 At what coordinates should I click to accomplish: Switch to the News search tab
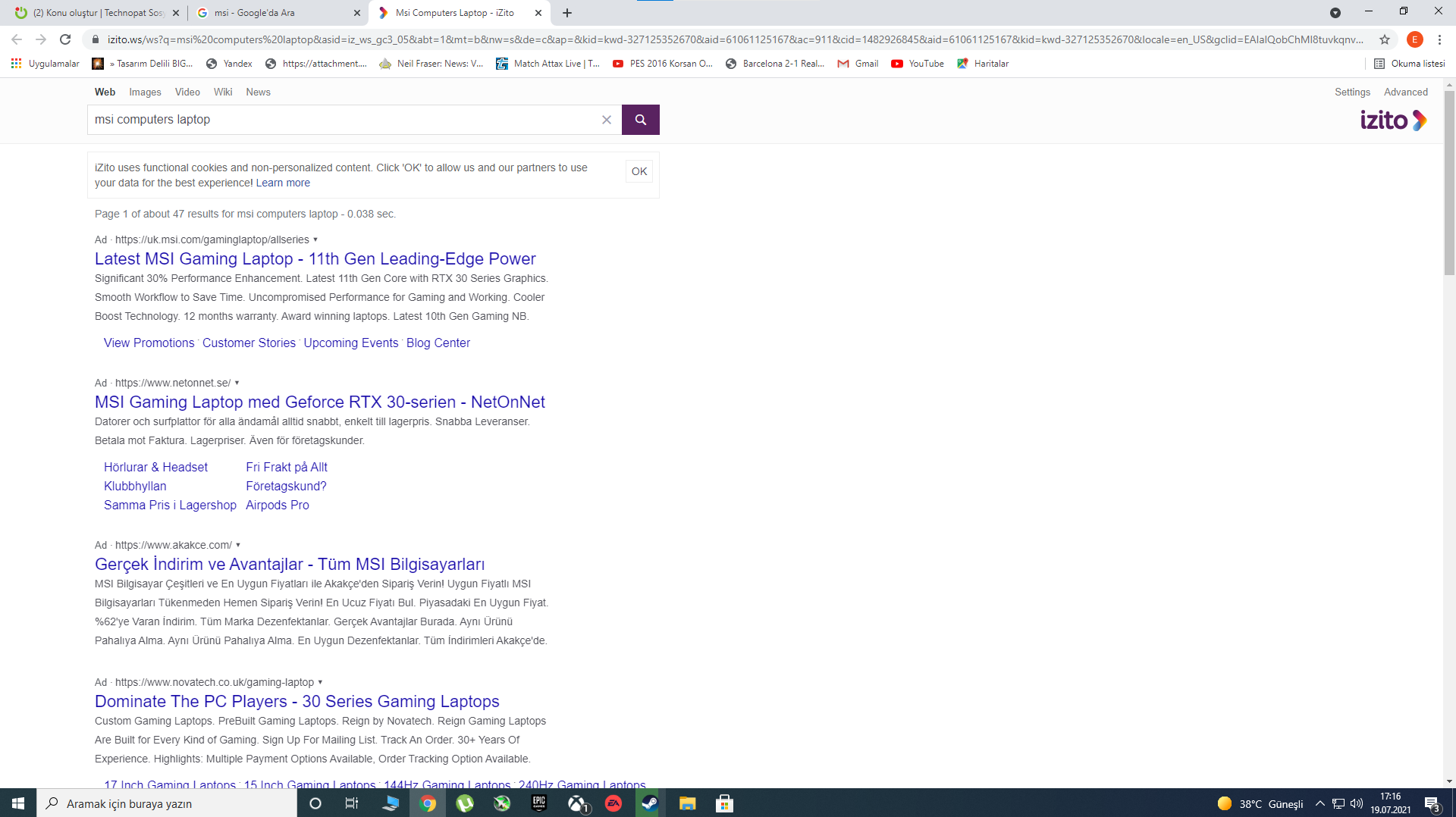click(258, 92)
